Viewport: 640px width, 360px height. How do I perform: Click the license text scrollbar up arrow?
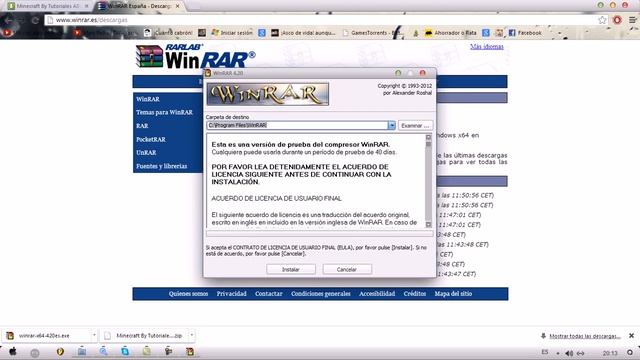point(428,138)
